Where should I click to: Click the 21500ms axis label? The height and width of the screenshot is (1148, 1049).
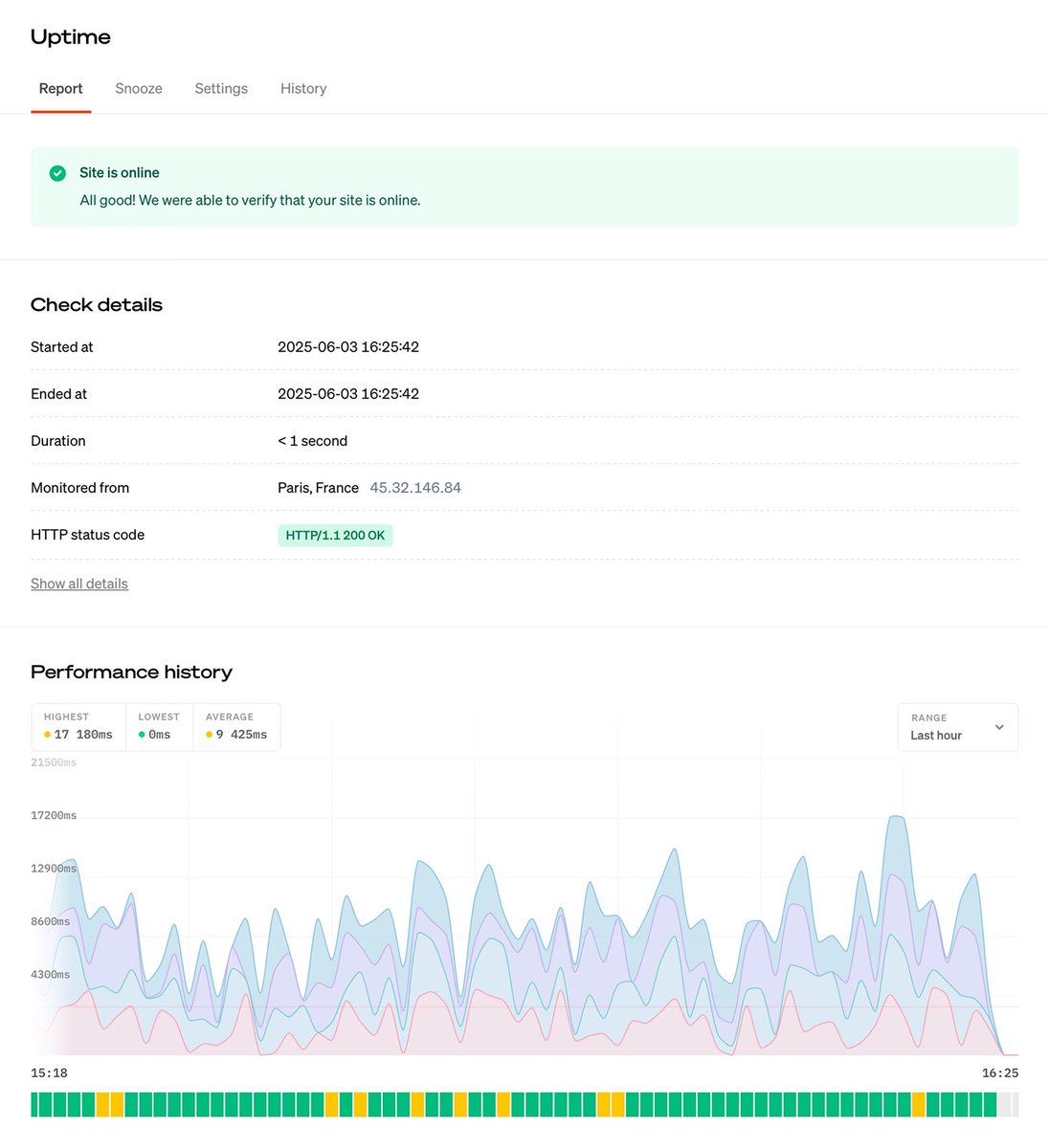click(54, 762)
